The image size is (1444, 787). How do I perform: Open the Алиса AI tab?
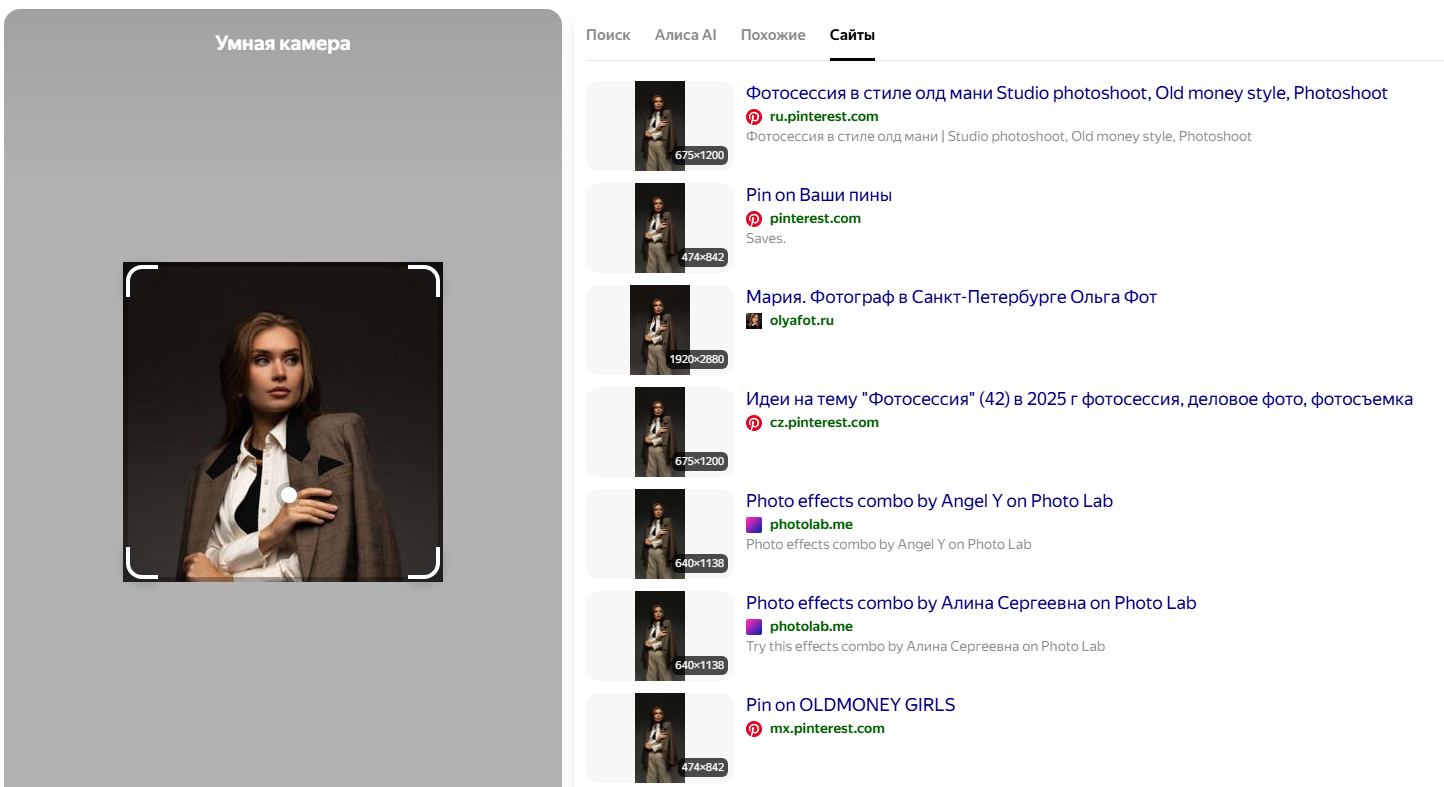[685, 35]
